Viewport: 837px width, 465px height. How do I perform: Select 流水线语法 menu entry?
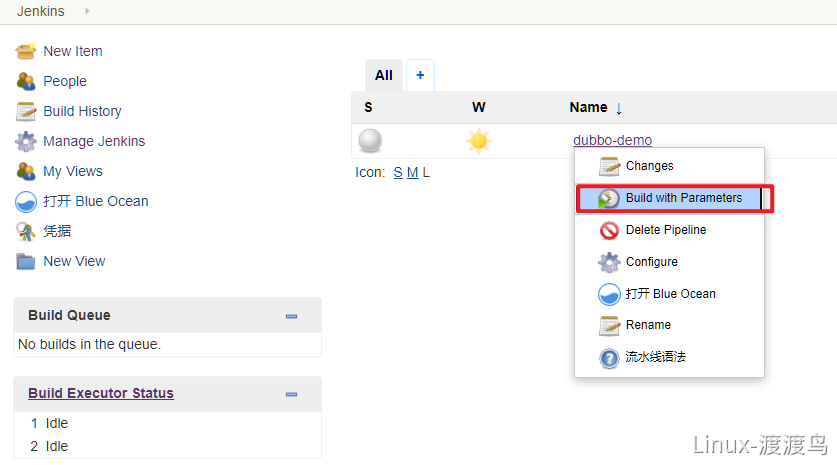(x=656, y=357)
